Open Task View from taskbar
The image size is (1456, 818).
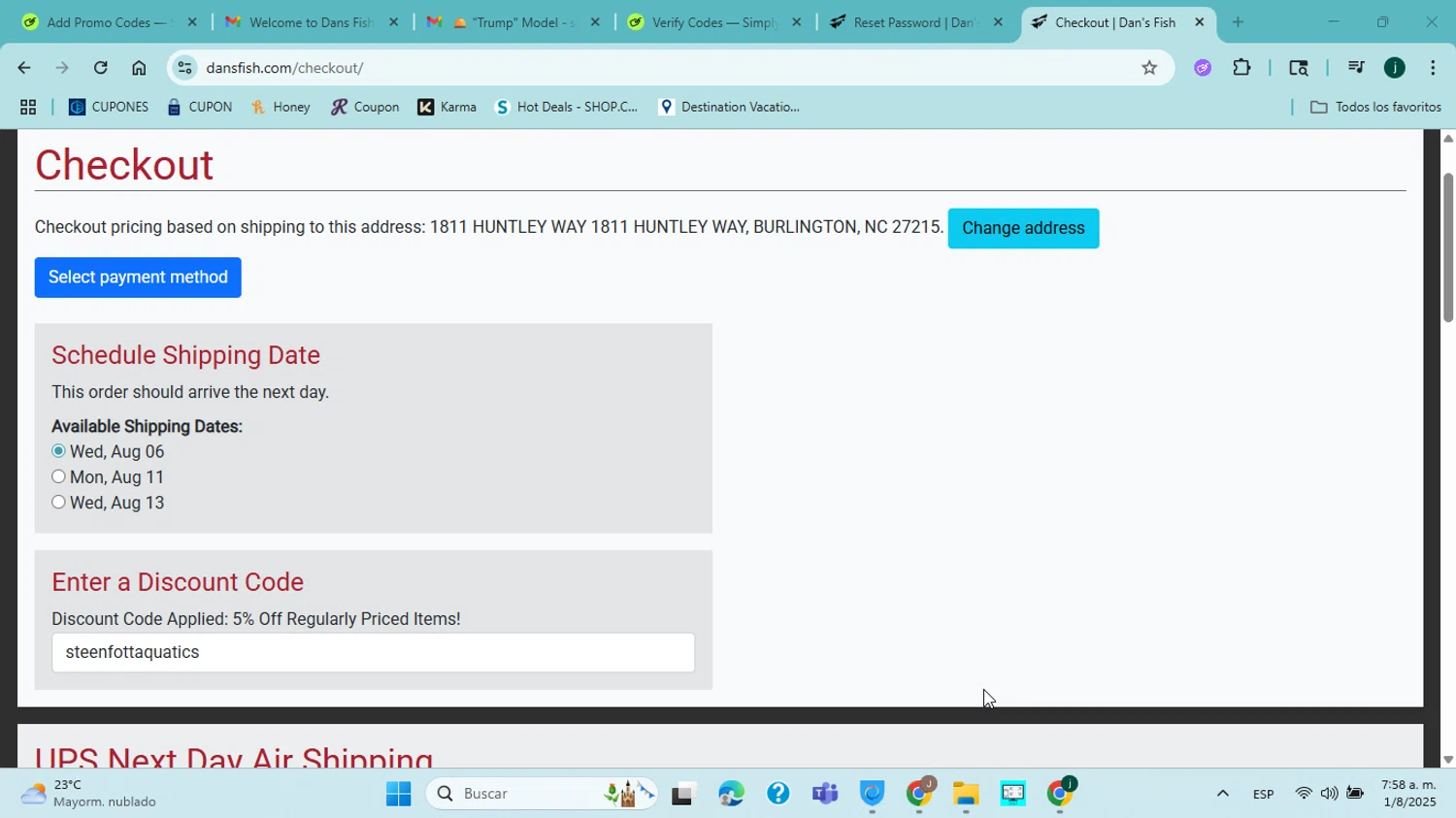(x=683, y=794)
